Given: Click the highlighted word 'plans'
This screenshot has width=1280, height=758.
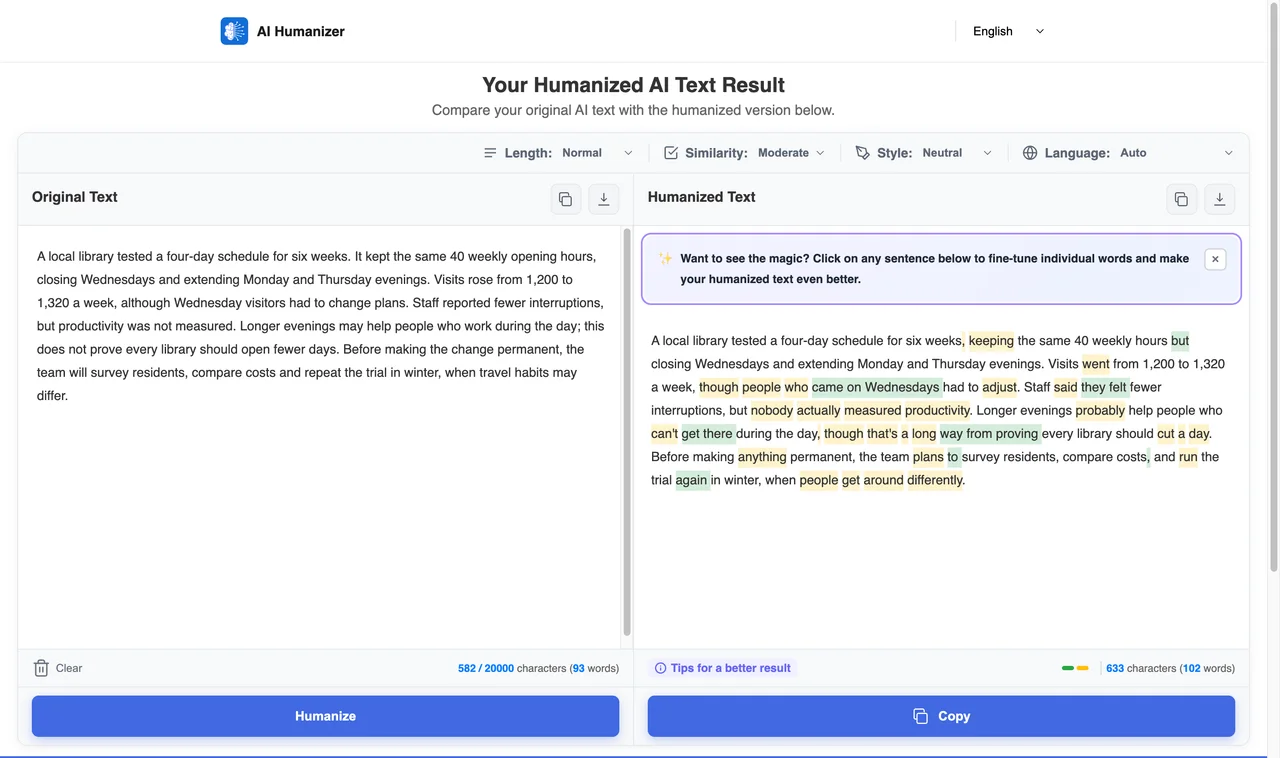Looking at the screenshot, I should [x=928, y=457].
